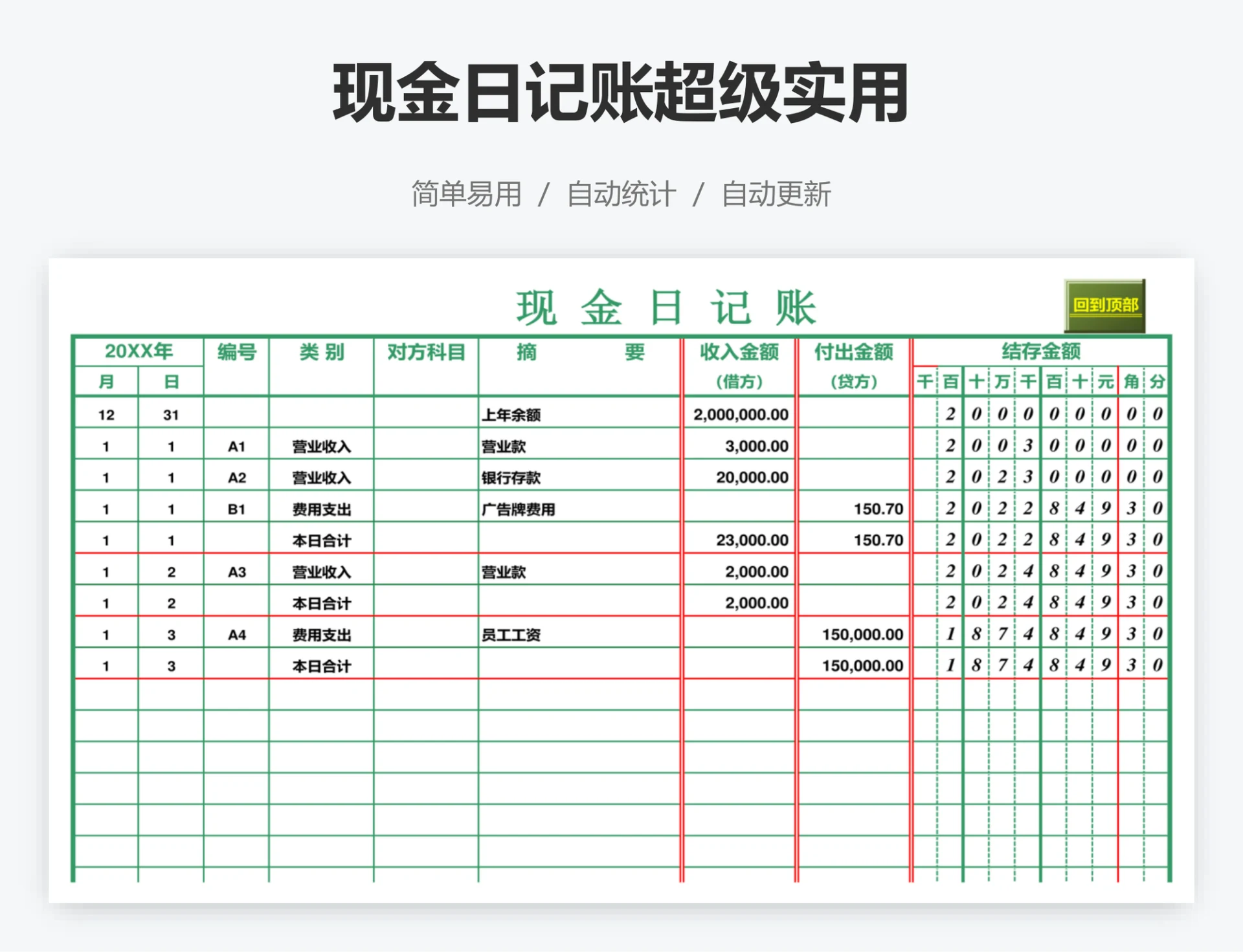
Task: Select the 付出金额 (贷方) column header
Action: 851,353
